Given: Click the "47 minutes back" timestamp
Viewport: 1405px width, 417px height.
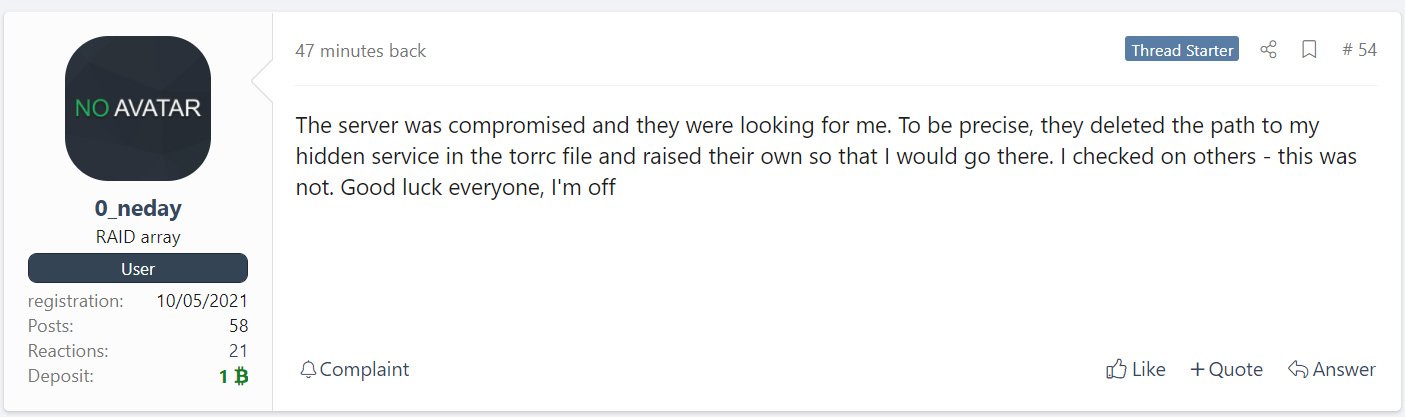Looking at the screenshot, I should tap(360, 51).
